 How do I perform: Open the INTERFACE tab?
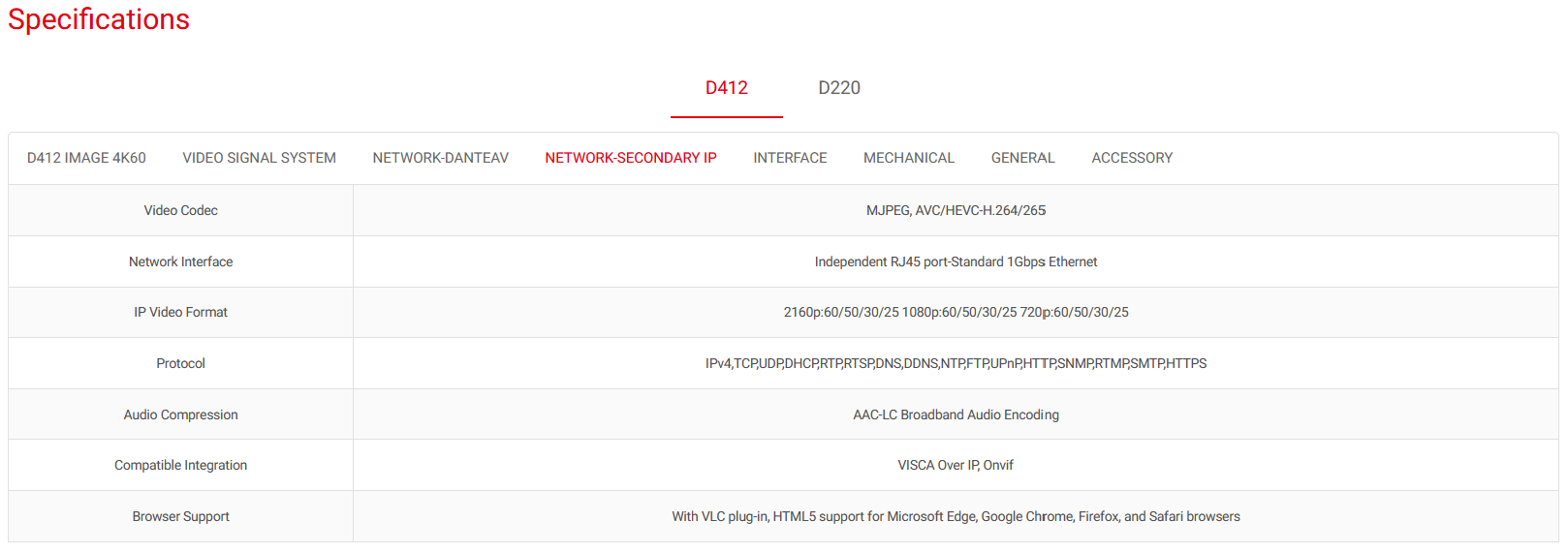(790, 158)
